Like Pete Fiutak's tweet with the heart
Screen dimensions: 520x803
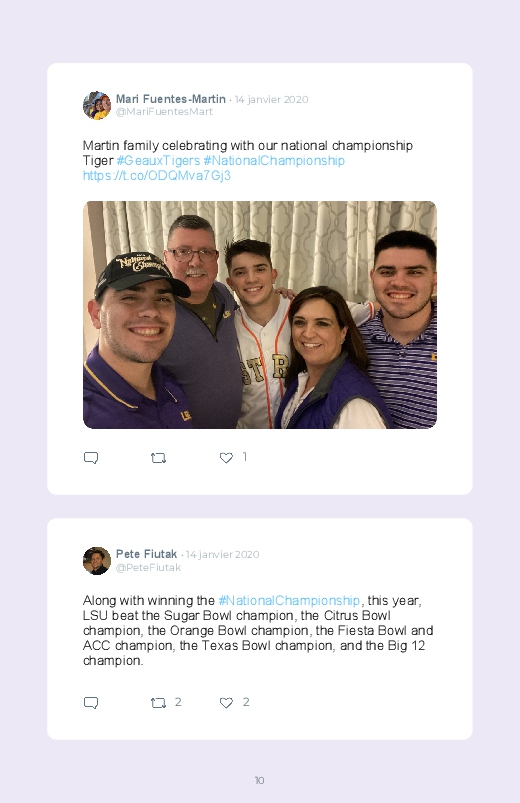(226, 703)
